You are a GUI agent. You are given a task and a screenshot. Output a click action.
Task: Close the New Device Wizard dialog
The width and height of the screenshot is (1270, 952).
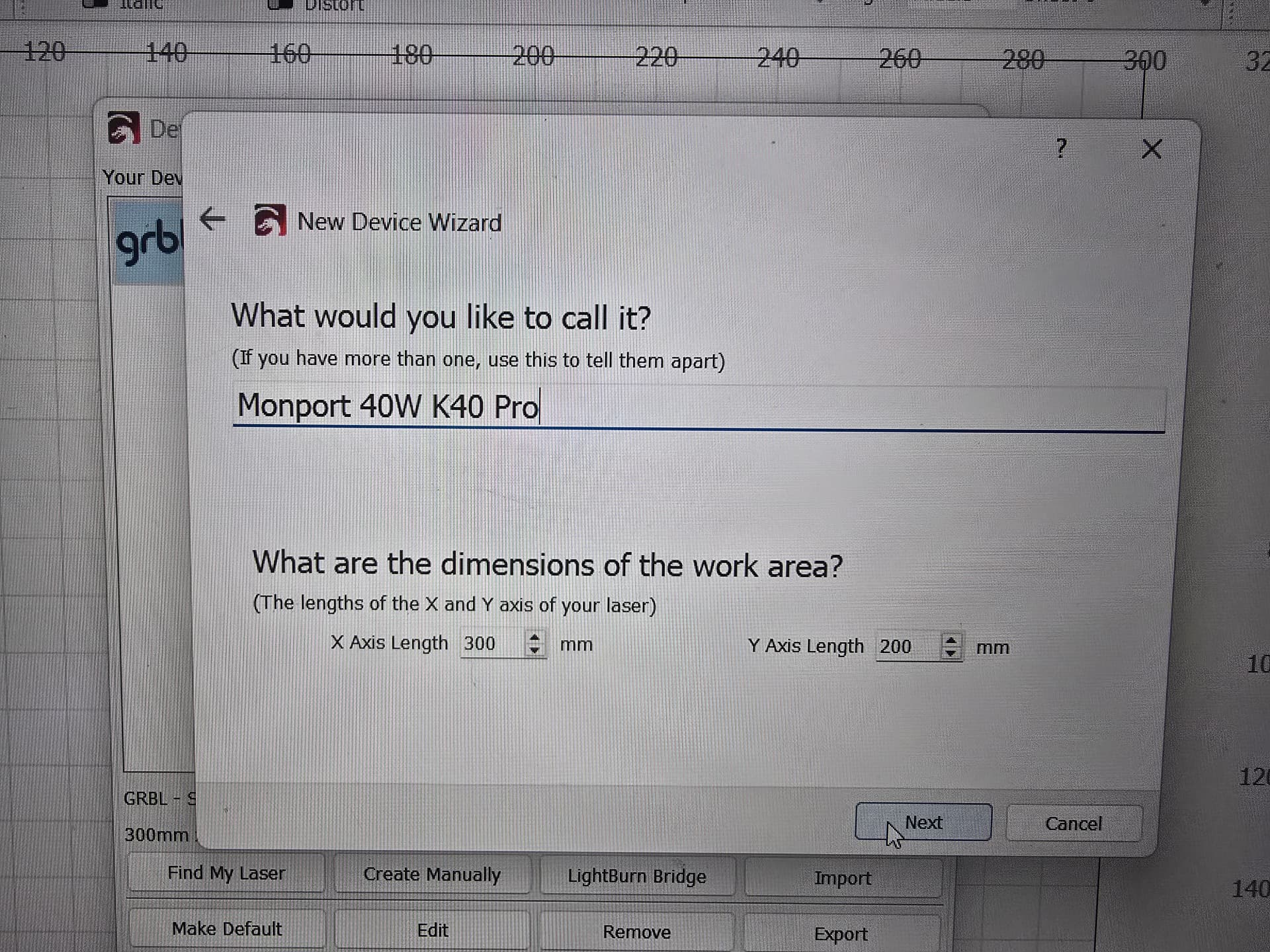1152,149
